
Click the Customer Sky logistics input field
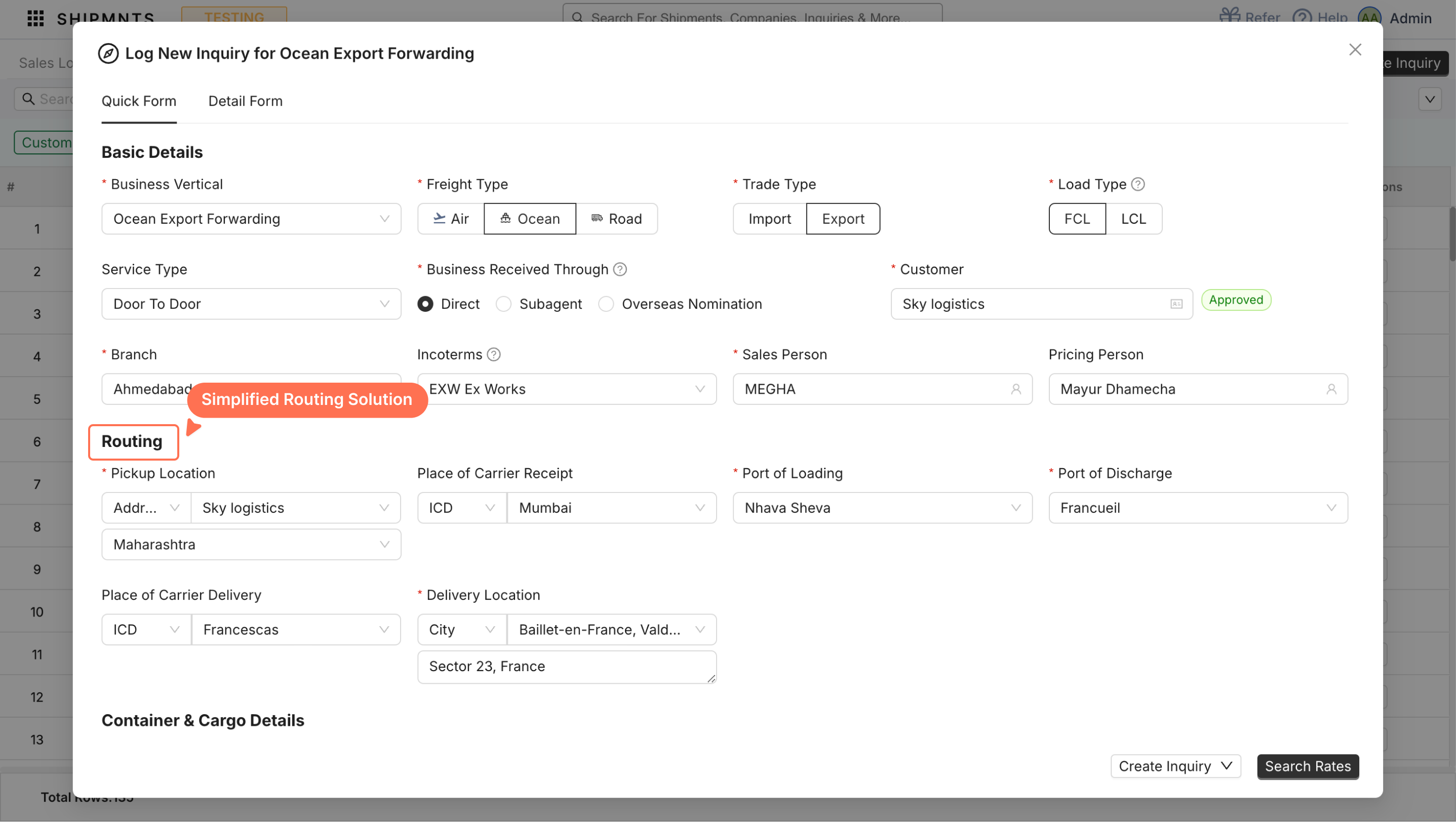1041,304
